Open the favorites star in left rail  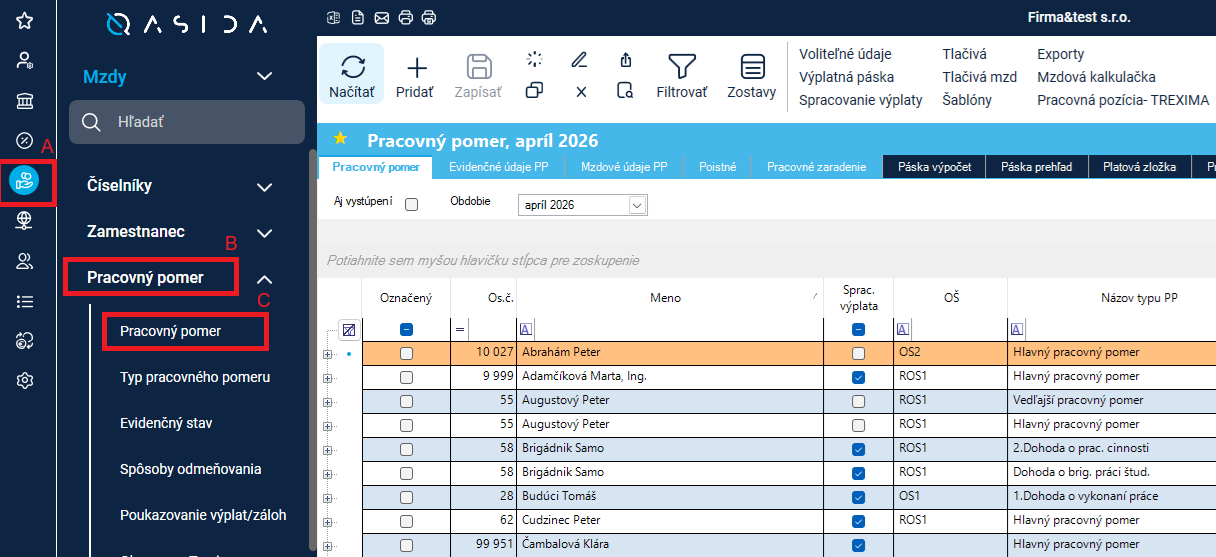click(x=25, y=20)
